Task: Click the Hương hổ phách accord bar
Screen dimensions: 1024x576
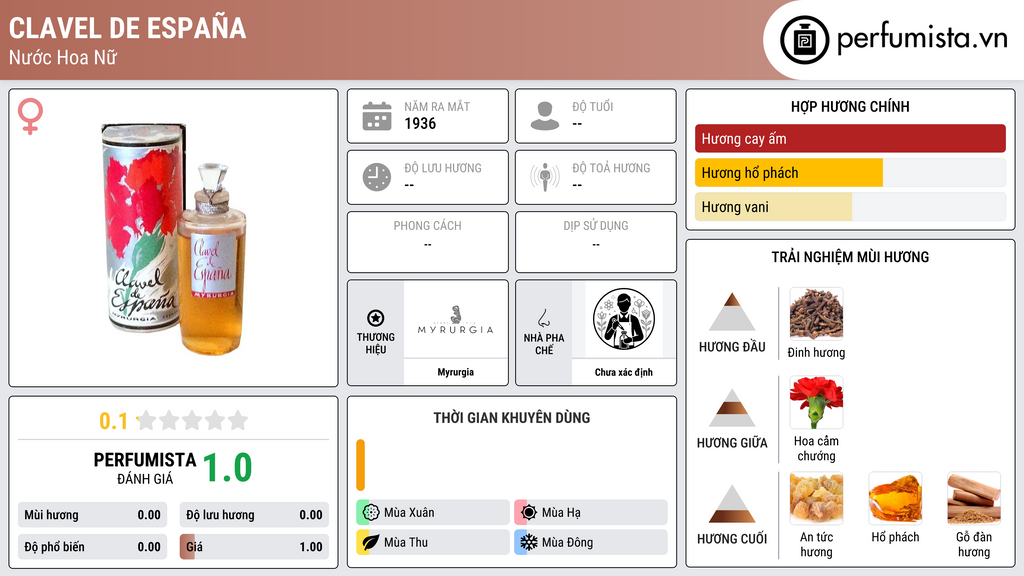Action: [x=850, y=173]
